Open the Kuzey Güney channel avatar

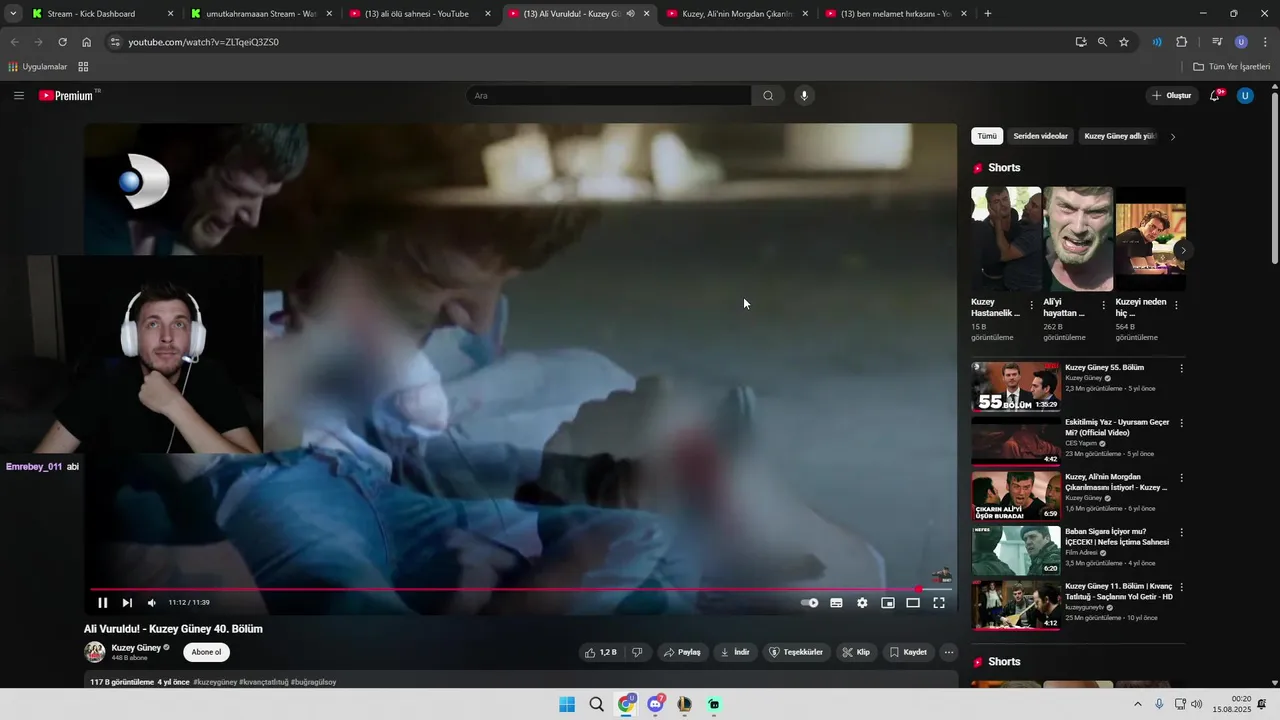point(95,652)
